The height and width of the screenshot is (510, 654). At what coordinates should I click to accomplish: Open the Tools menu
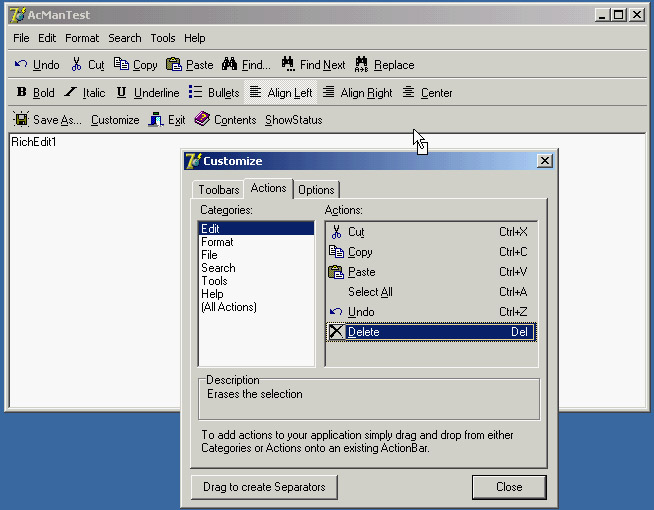(x=162, y=38)
